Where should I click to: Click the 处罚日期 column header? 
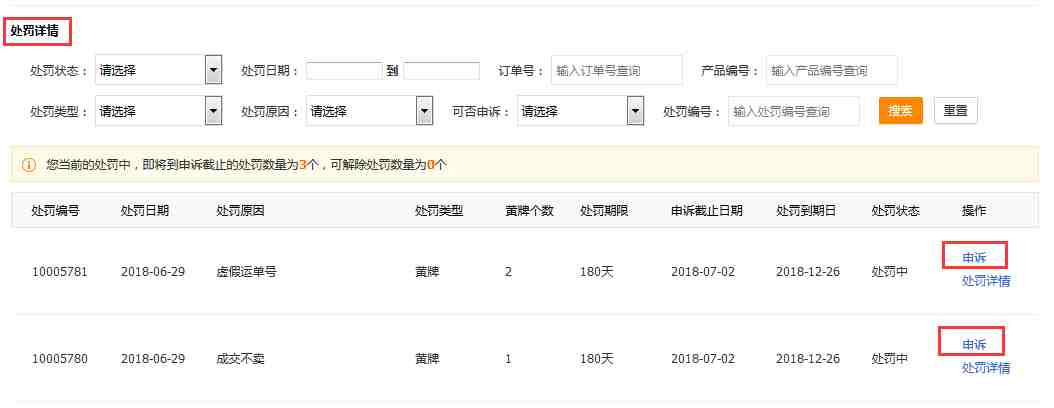click(x=145, y=210)
